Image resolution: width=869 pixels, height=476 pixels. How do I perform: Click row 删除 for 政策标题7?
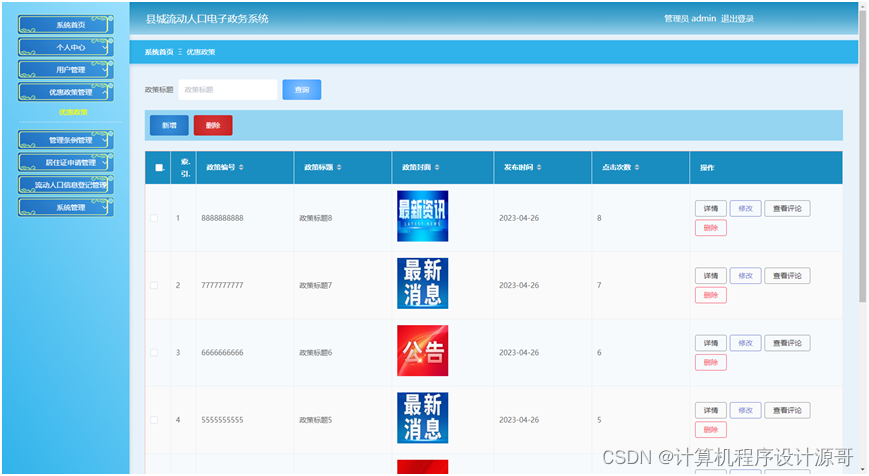tap(710, 295)
